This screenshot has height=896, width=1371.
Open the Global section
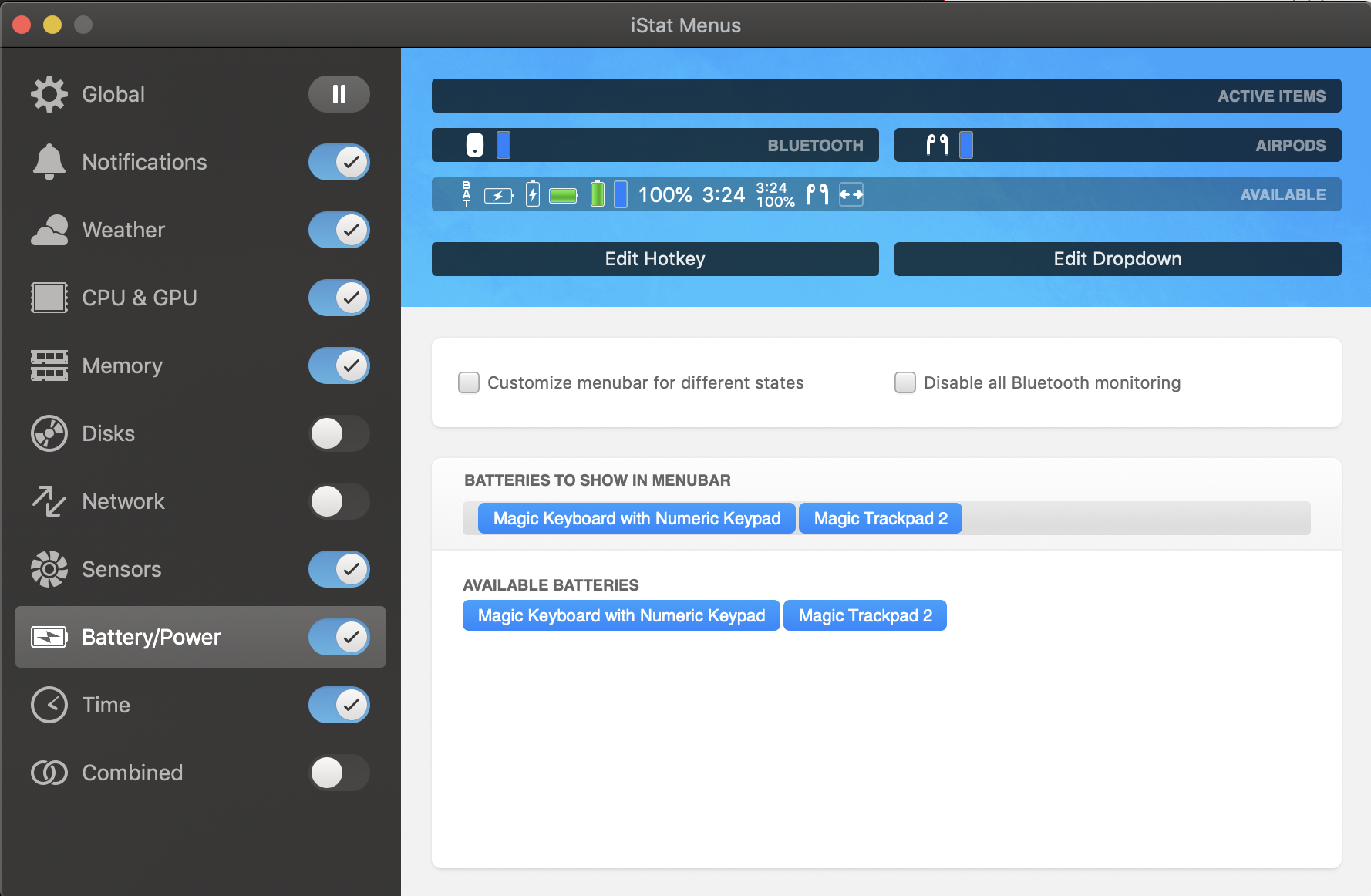113,94
